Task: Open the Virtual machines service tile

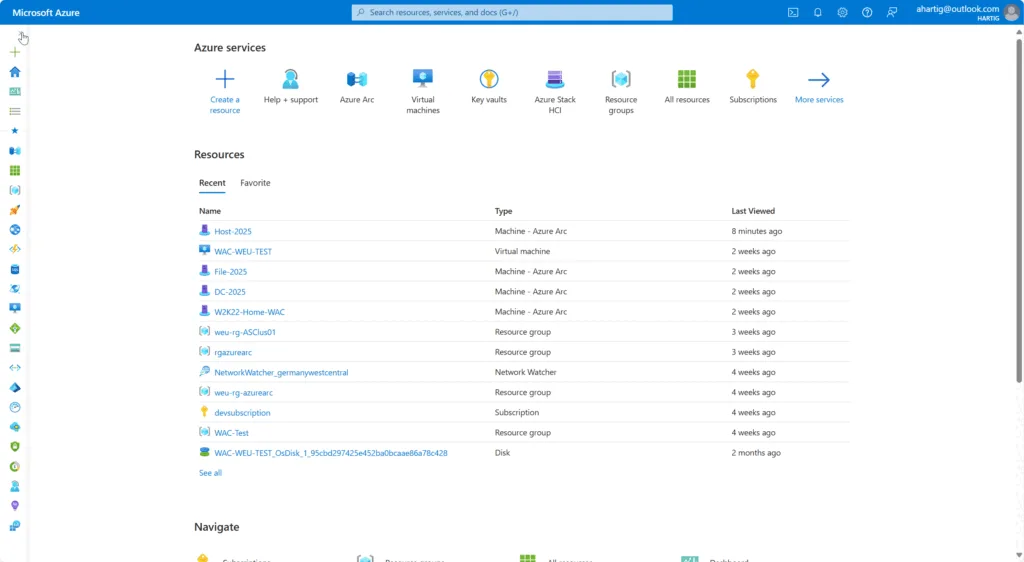Action: (423, 91)
